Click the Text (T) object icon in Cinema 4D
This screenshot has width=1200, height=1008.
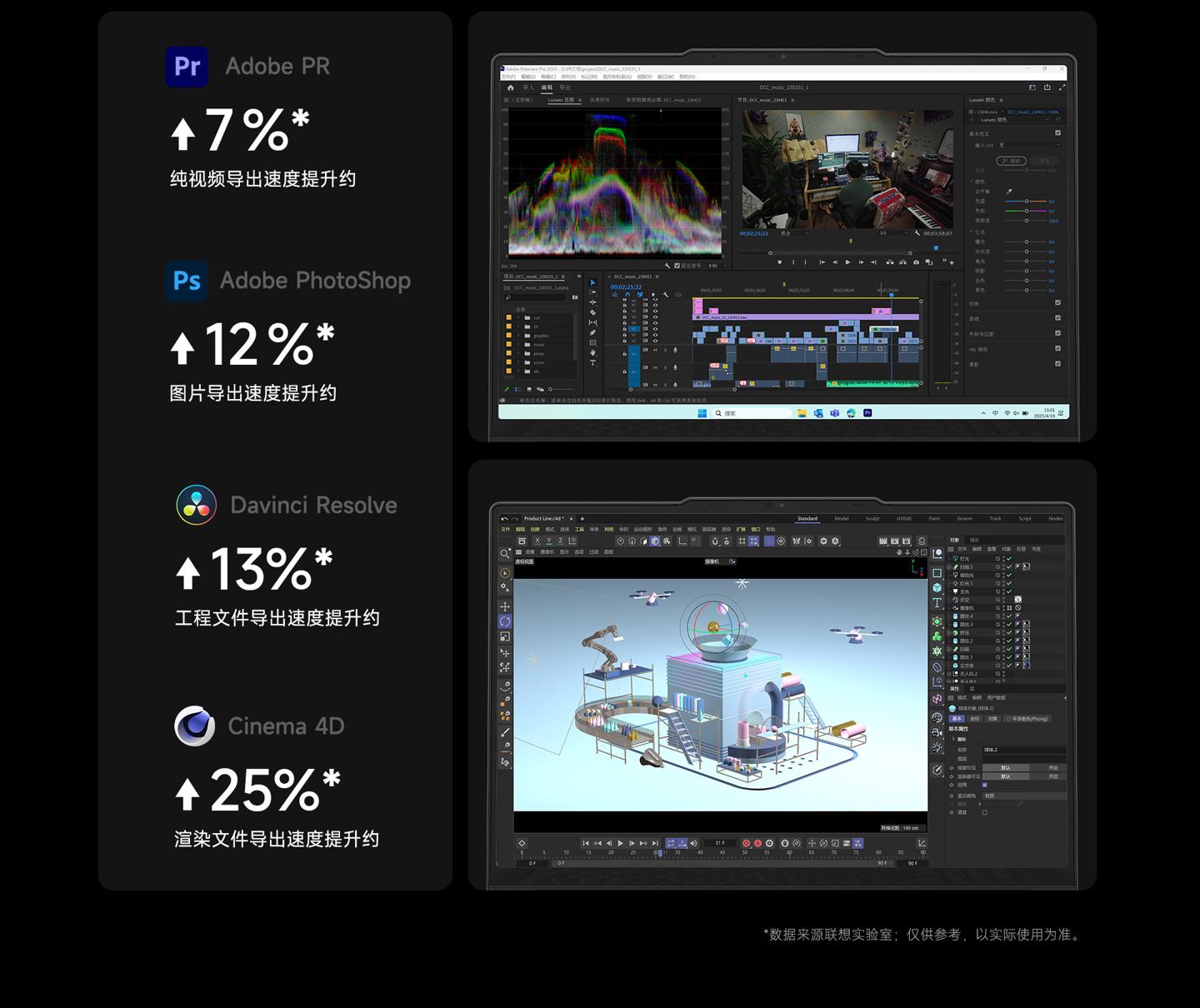click(x=937, y=602)
